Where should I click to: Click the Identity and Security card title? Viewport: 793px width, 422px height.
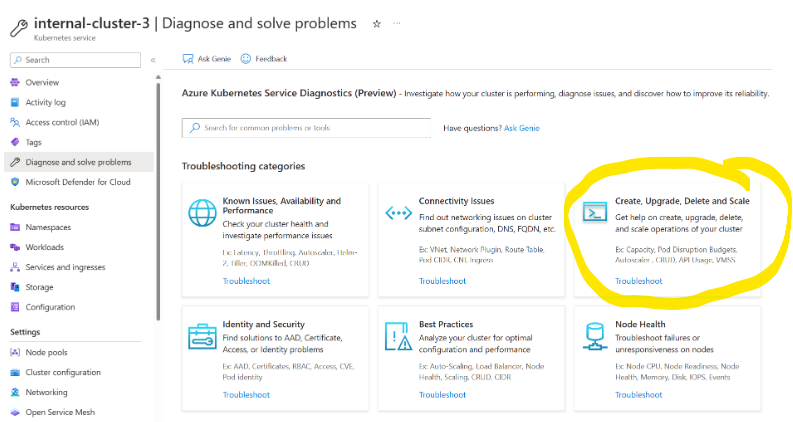263,324
